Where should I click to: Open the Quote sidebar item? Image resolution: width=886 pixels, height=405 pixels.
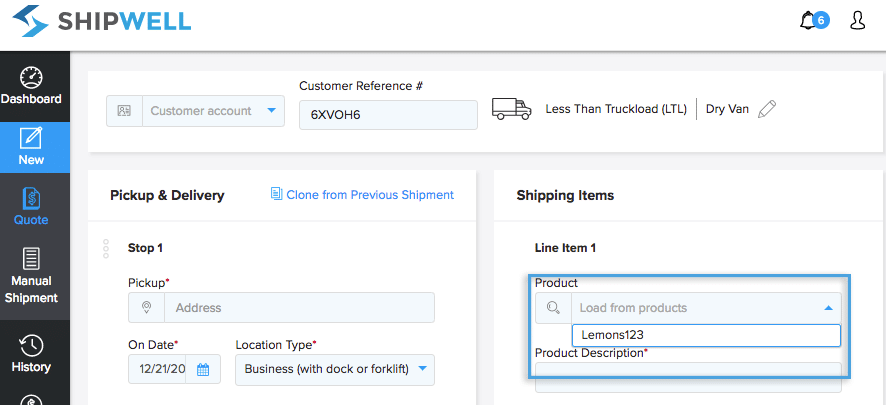31,206
